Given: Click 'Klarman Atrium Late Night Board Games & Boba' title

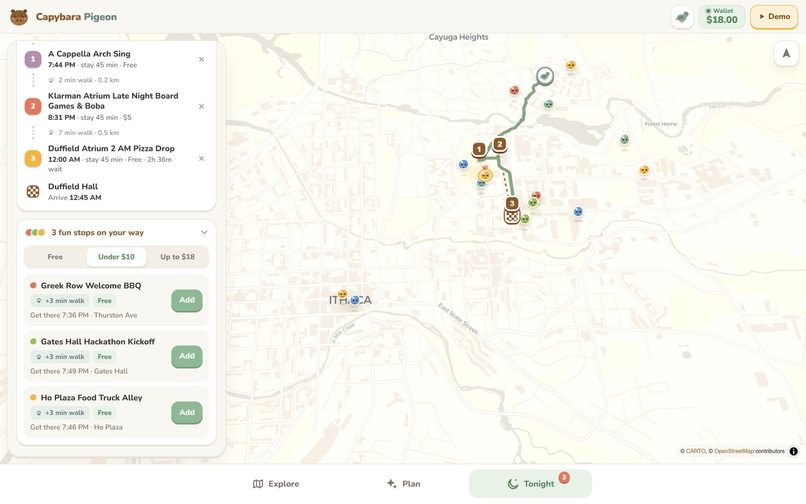Looking at the screenshot, I should (113, 101).
